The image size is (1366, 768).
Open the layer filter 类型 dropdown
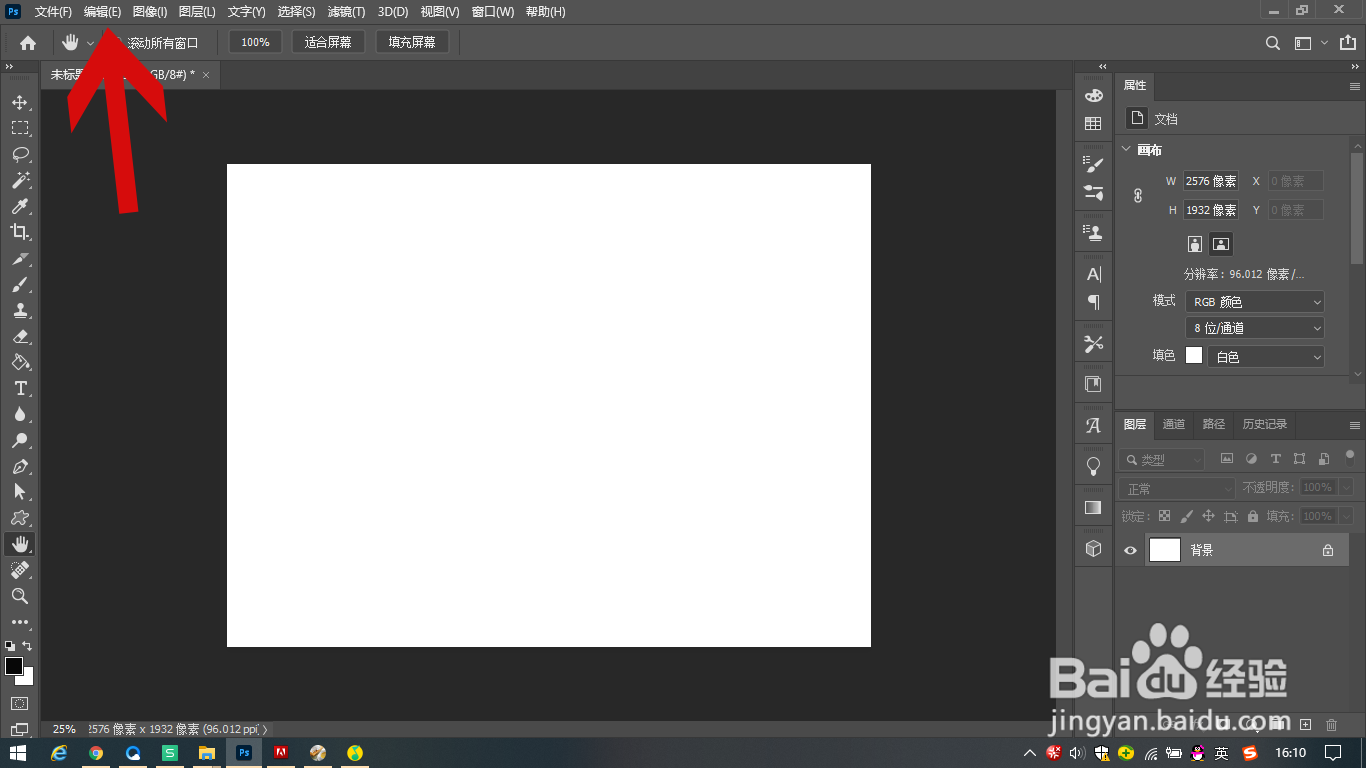[1162, 460]
